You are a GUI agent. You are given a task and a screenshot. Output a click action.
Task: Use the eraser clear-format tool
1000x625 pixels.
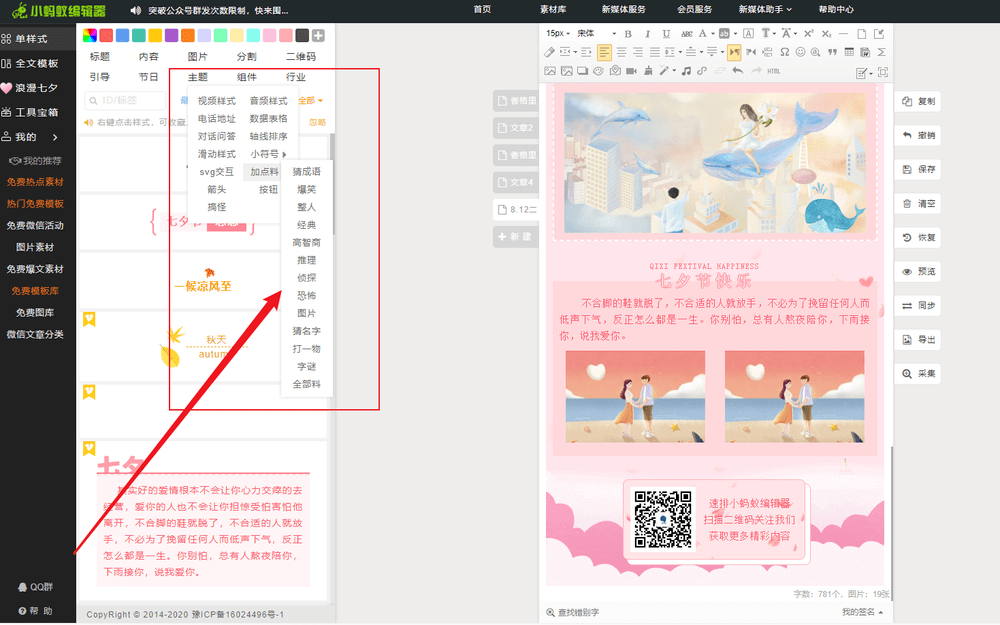click(549, 52)
